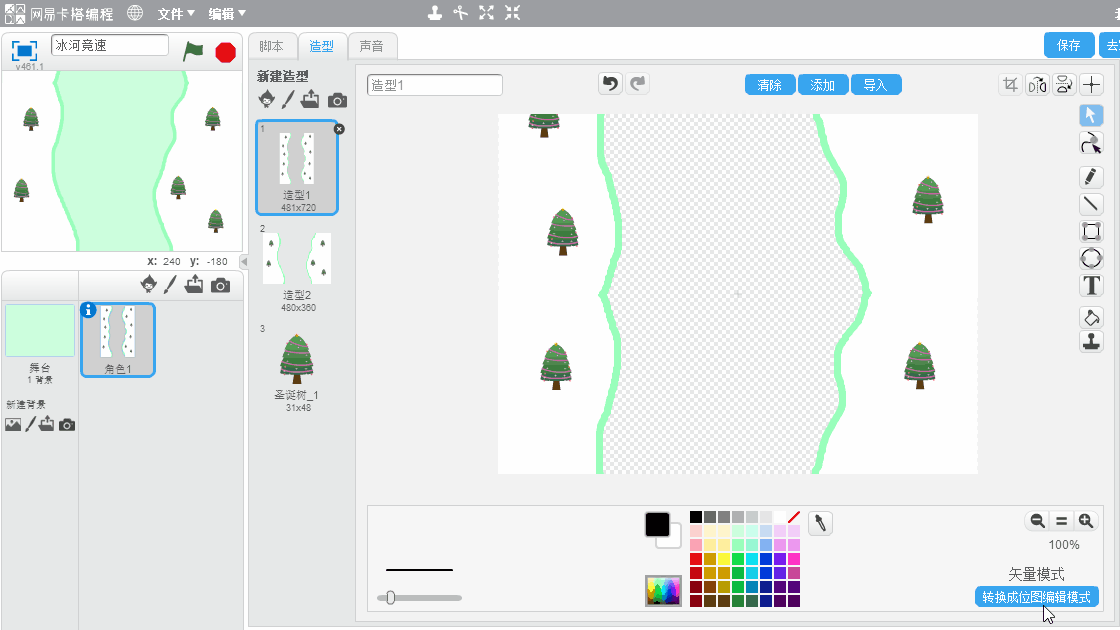Viewport: 1120px width, 630px height.
Task: Open the language globe menu
Action: pyautogui.click(x=135, y=13)
